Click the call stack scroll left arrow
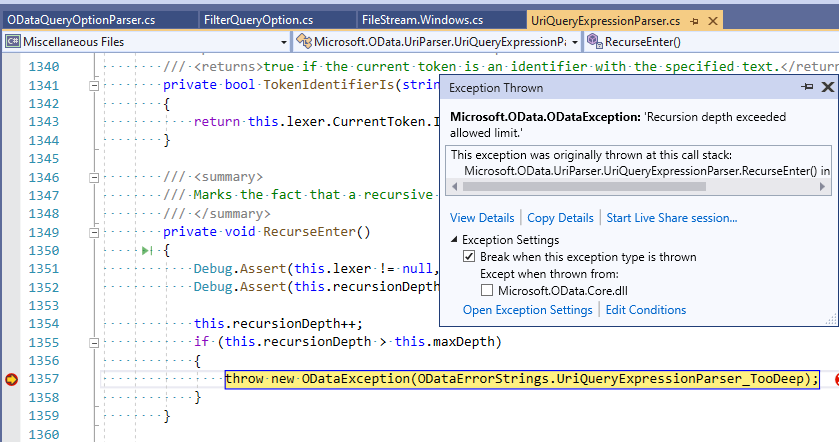 (x=454, y=187)
